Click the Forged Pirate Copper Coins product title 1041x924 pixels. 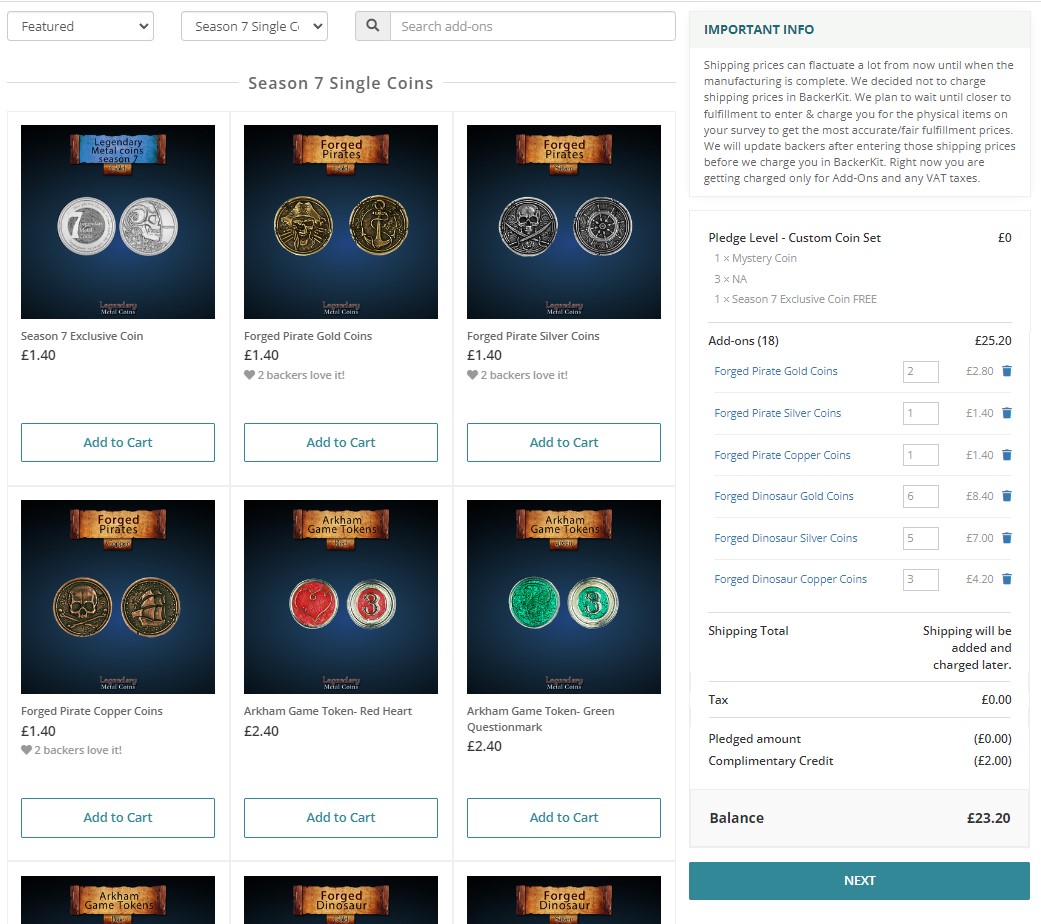tap(92, 711)
